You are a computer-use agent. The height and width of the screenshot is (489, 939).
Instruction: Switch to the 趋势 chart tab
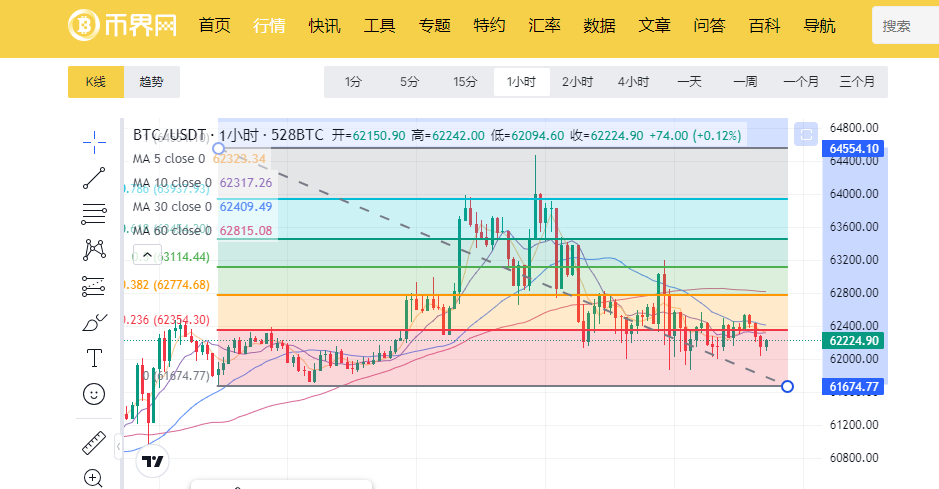[152, 82]
